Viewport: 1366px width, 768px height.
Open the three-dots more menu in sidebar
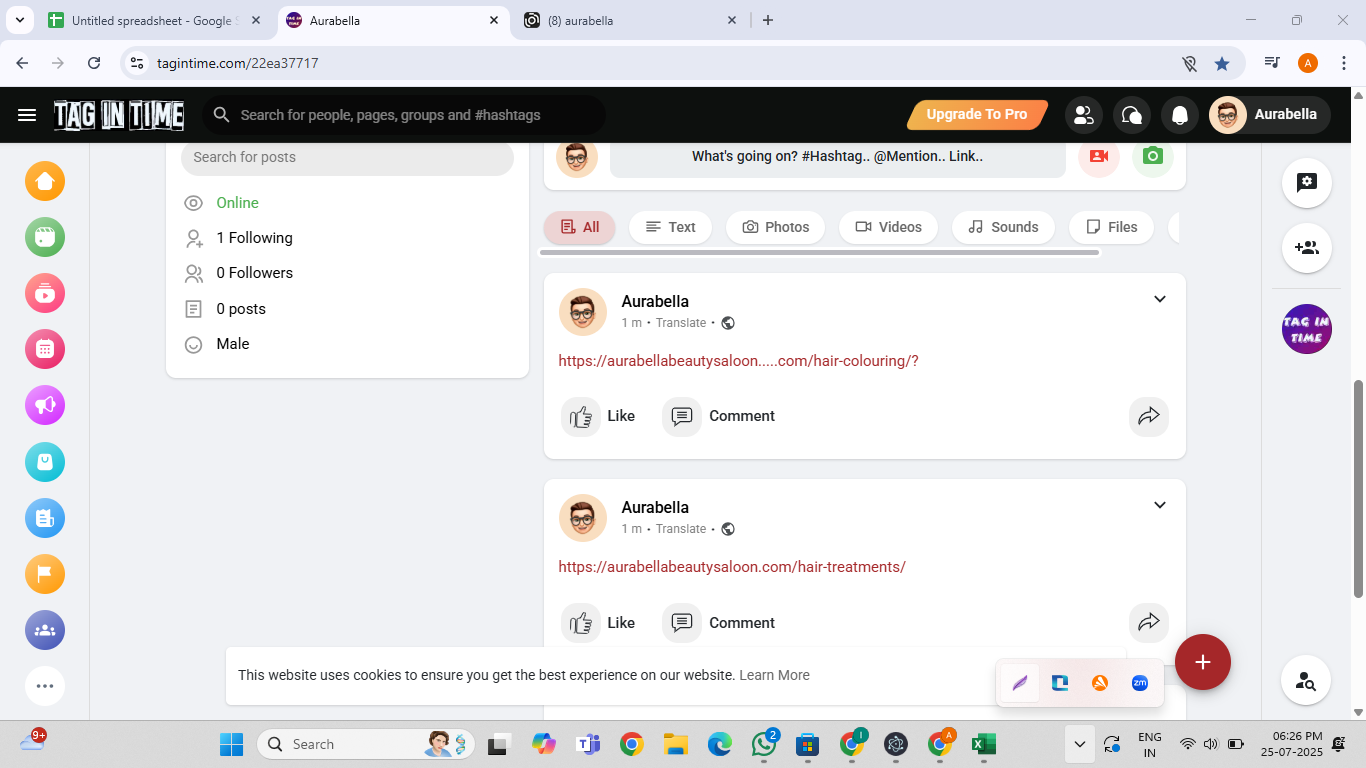pos(45,686)
